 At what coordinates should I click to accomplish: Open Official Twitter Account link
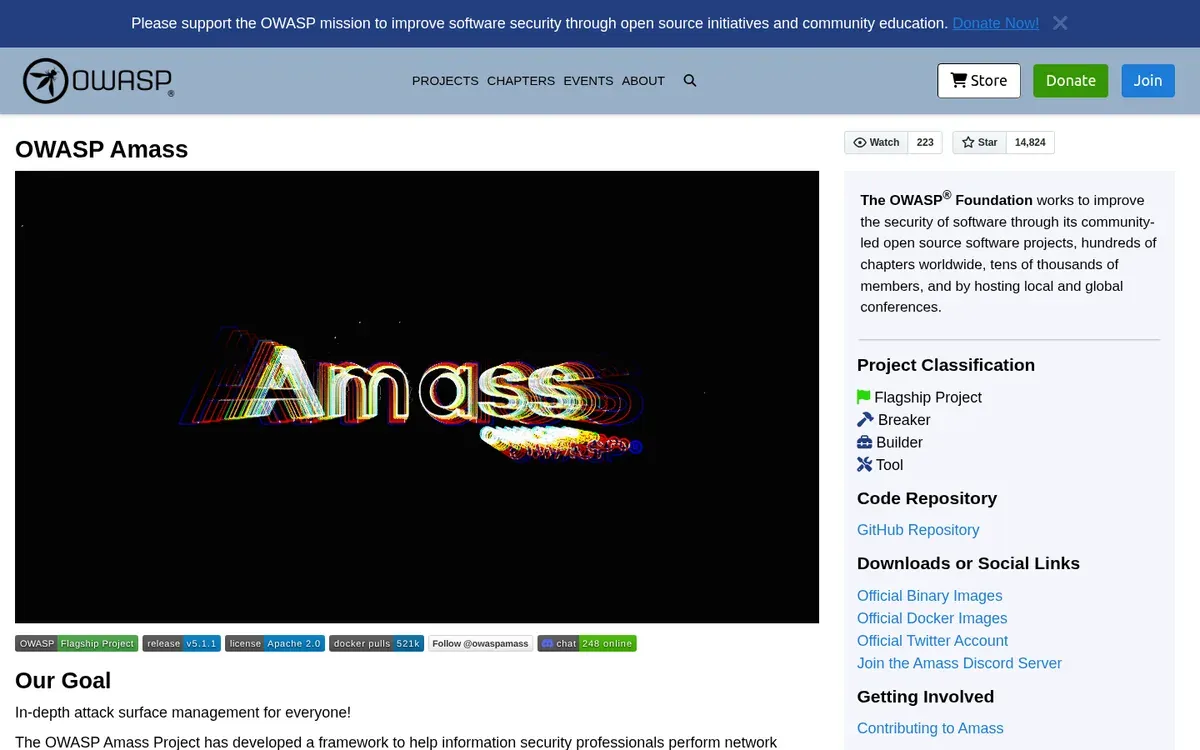[932, 641]
